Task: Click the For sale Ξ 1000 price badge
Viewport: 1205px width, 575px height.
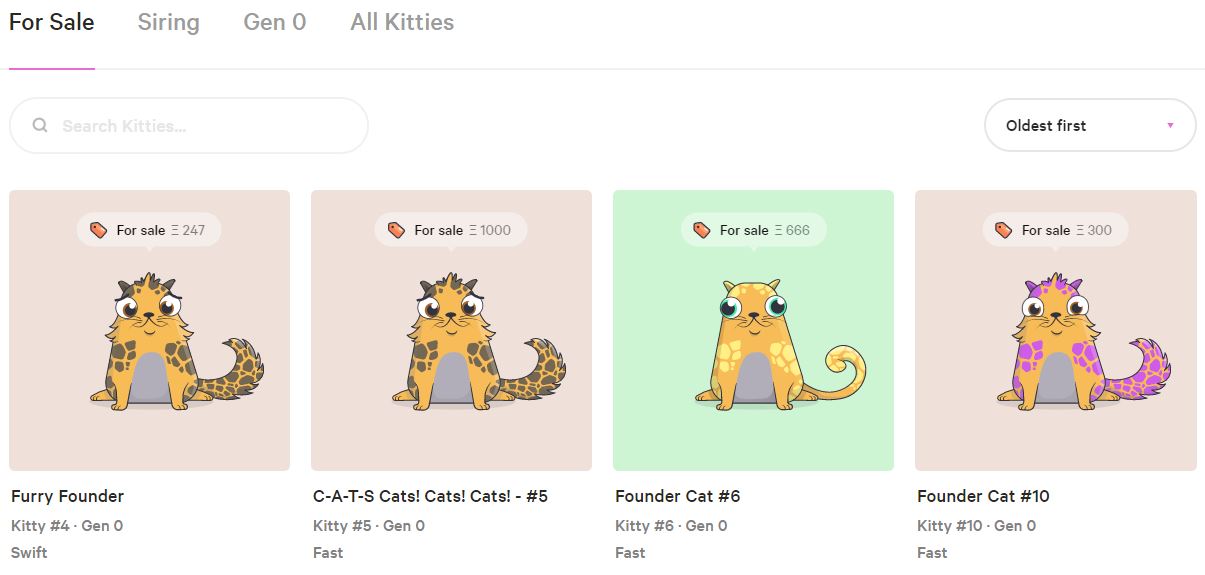Action: [x=451, y=230]
